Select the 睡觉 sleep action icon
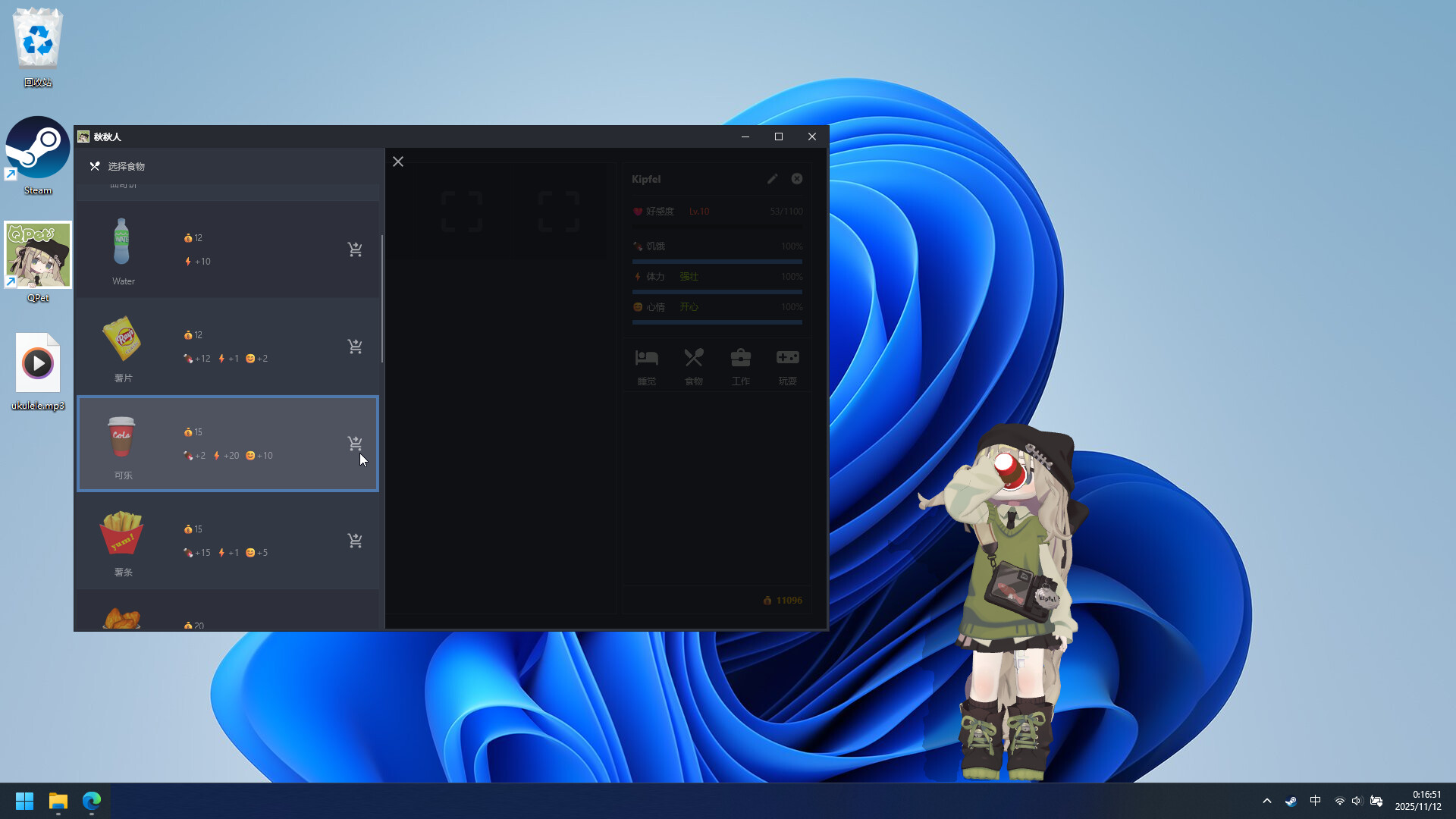The width and height of the screenshot is (1456, 819). point(646,365)
